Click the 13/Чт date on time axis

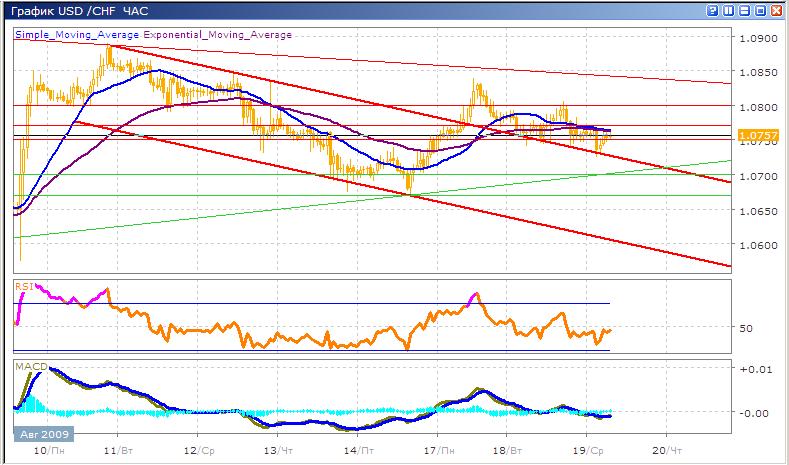(x=273, y=452)
